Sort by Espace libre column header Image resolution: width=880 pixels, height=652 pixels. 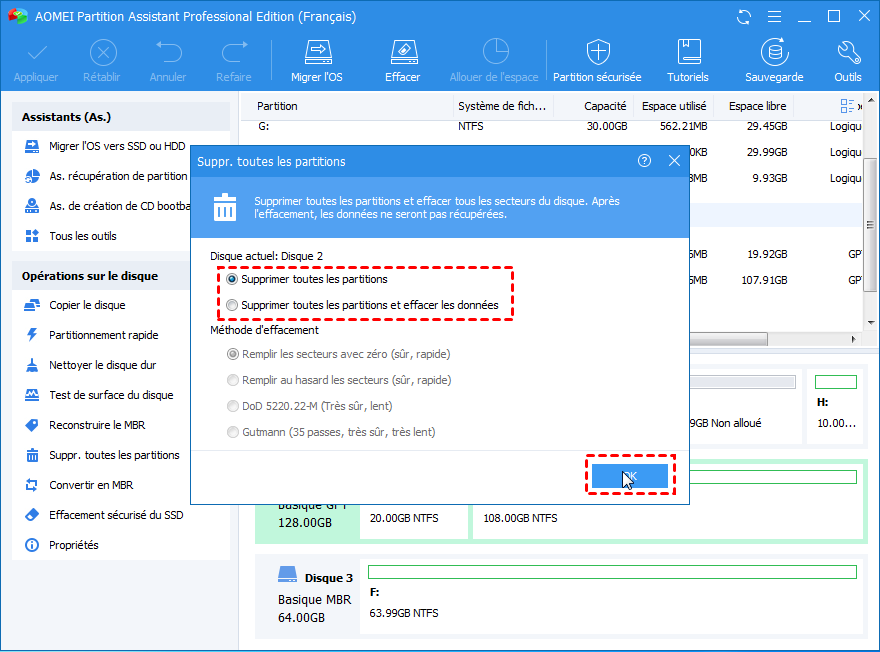coord(757,106)
